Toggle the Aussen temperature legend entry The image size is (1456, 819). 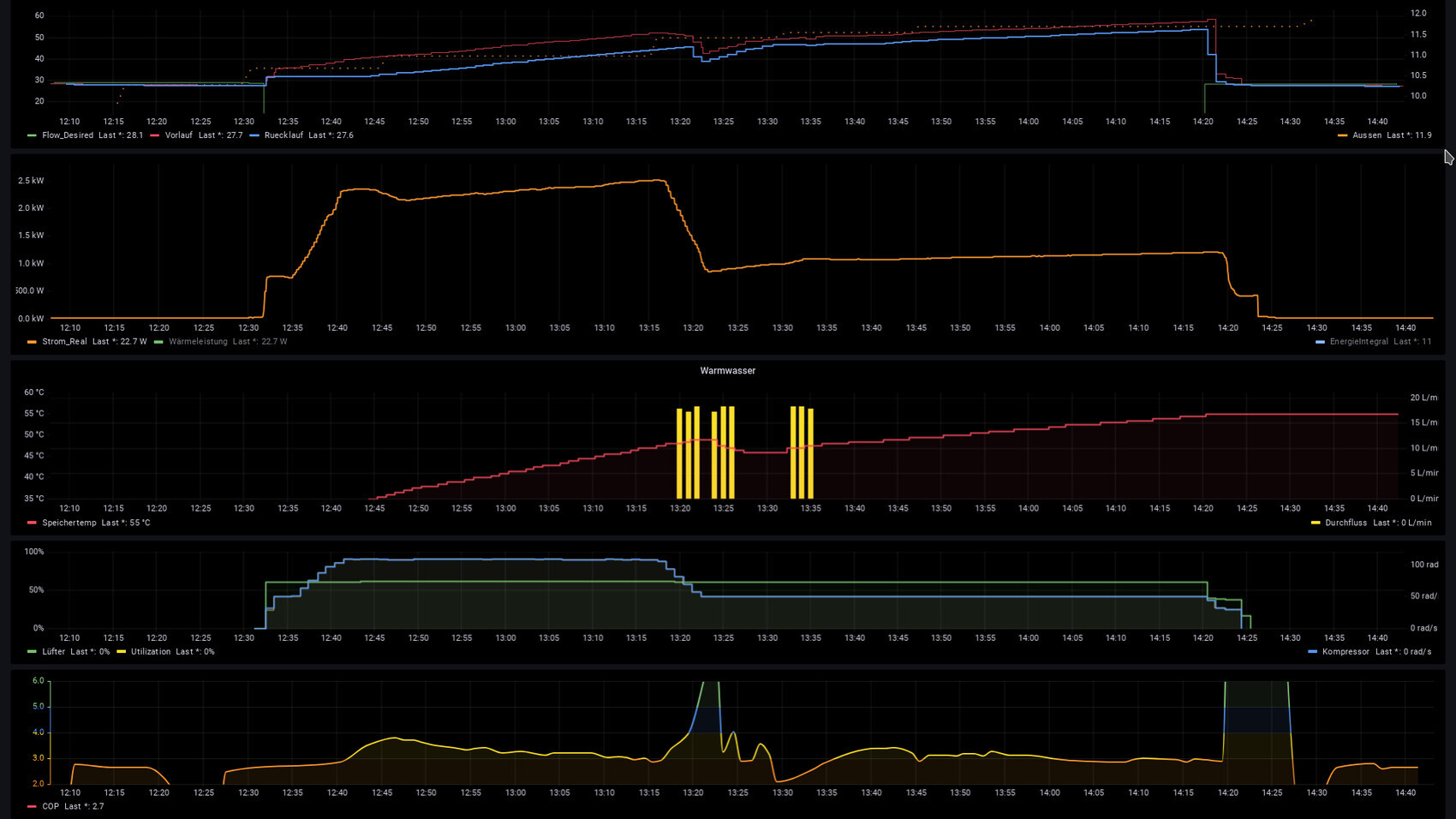[1367, 135]
